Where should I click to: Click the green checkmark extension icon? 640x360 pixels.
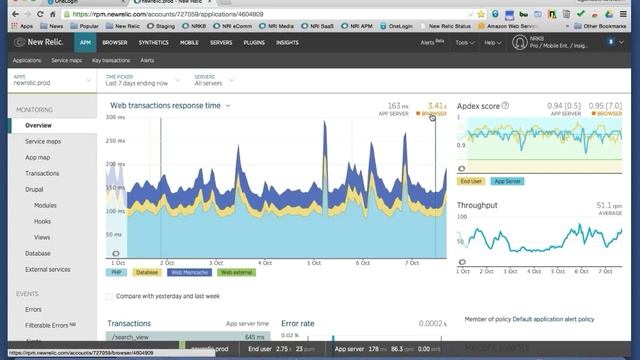[x=580, y=14]
